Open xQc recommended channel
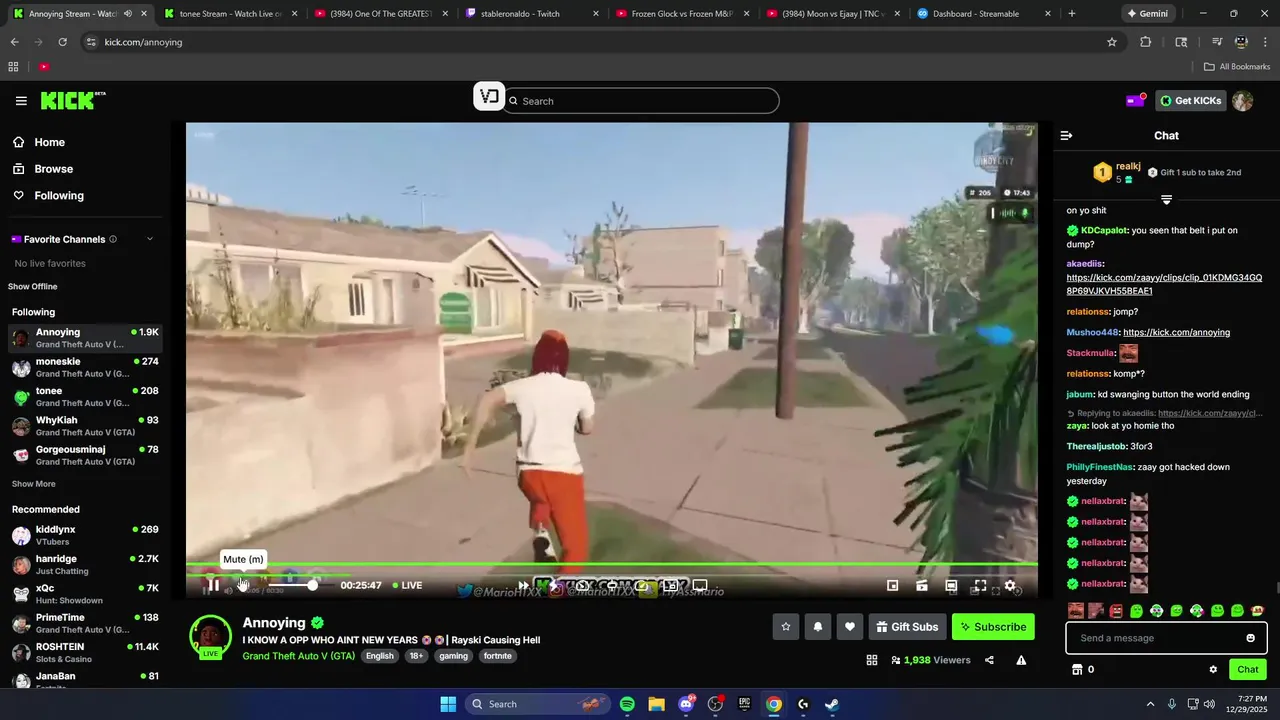The width and height of the screenshot is (1280, 720). (x=85, y=594)
